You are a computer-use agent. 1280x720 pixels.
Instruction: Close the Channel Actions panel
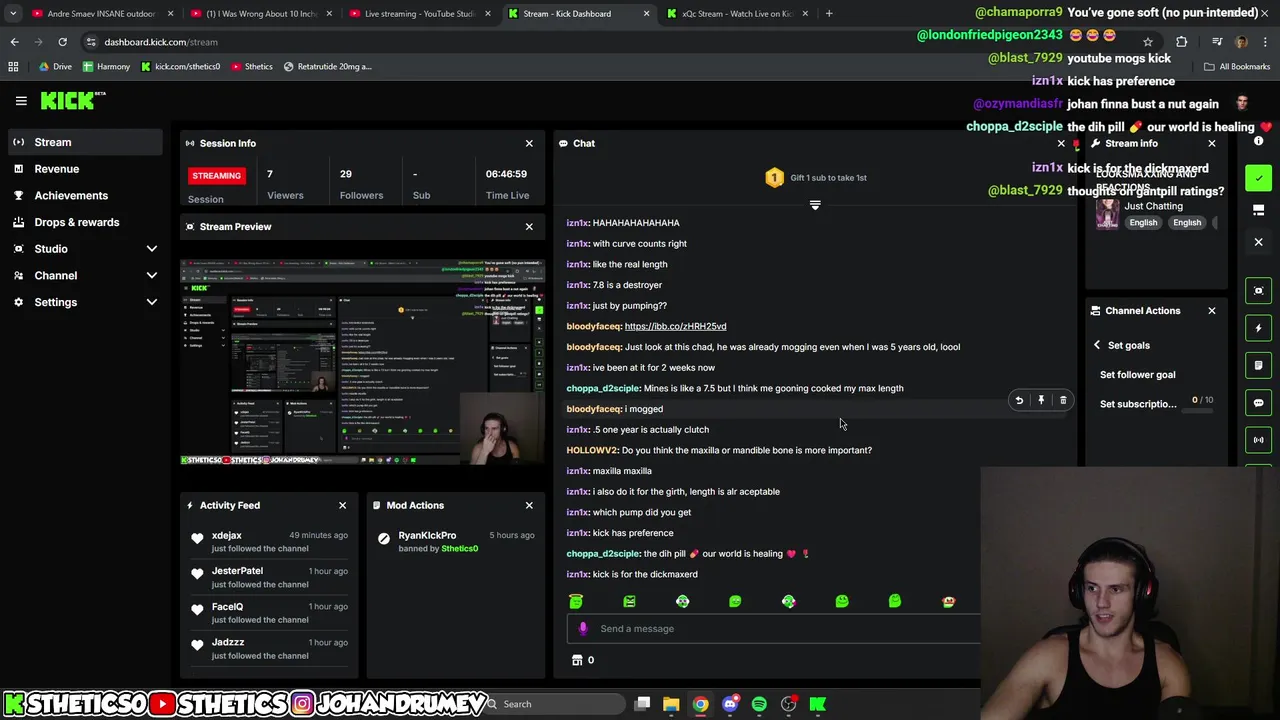click(1211, 311)
